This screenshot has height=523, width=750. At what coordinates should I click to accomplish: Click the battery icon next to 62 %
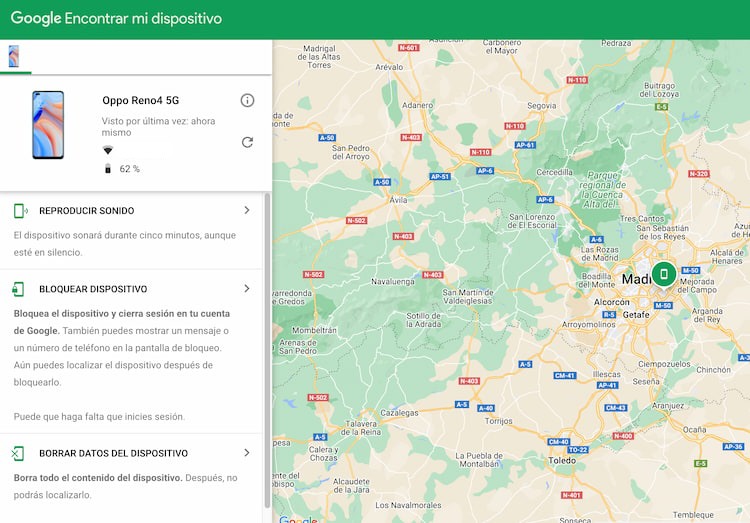point(108,168)
